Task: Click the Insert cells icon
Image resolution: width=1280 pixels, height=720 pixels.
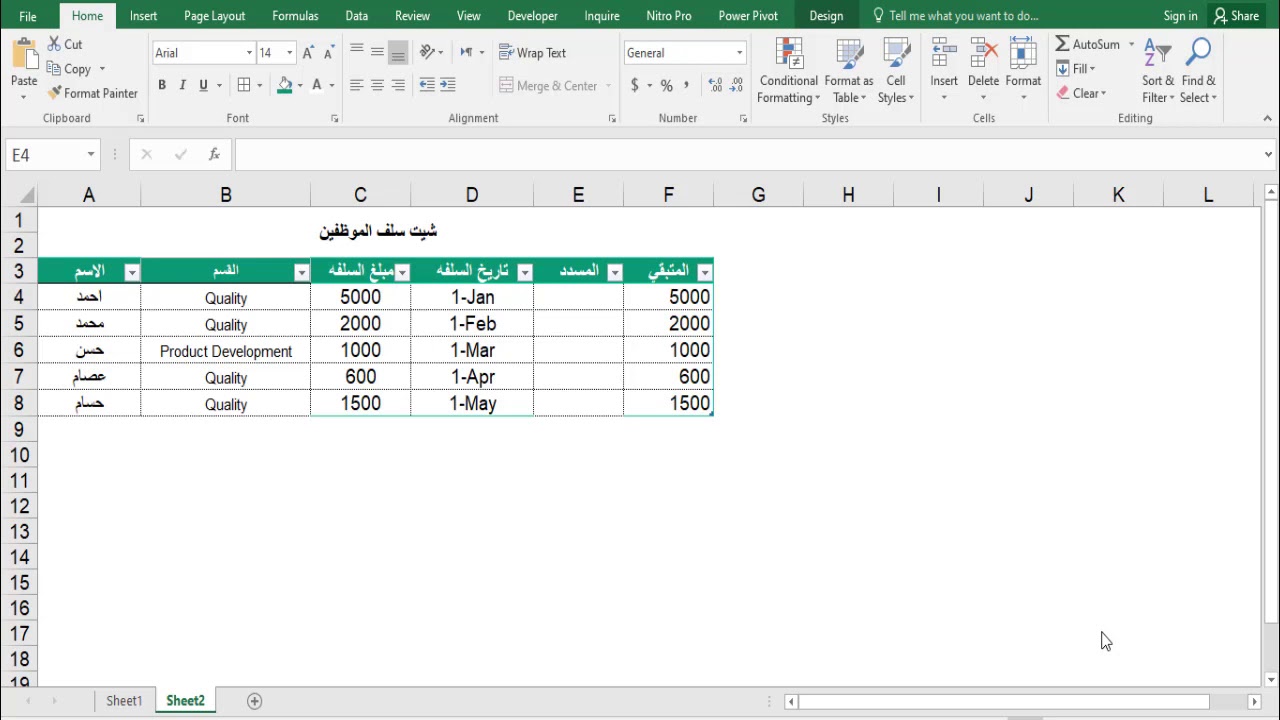Action: coord(944,52)
